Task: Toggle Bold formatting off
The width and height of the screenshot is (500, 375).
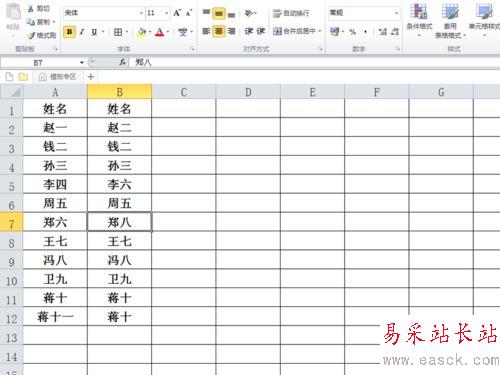Action: pyautogui.click(x=69, y=32)
